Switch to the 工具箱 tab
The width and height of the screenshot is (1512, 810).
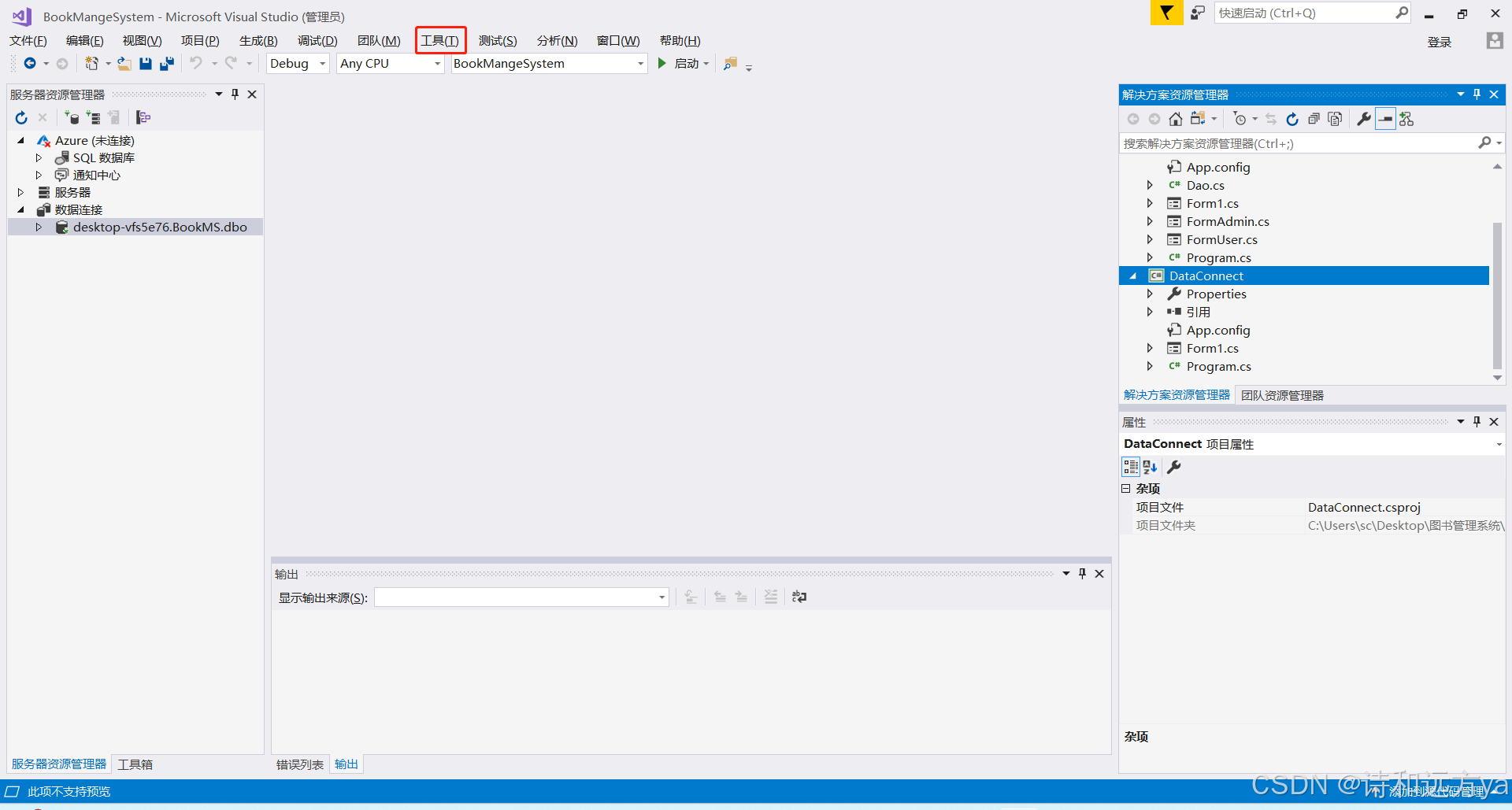click(x=135, y=764)
